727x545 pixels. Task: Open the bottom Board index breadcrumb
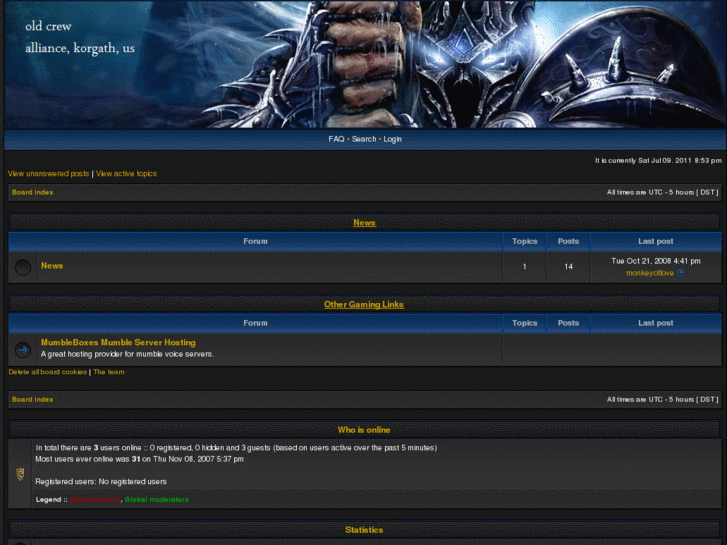coord(32,399)
